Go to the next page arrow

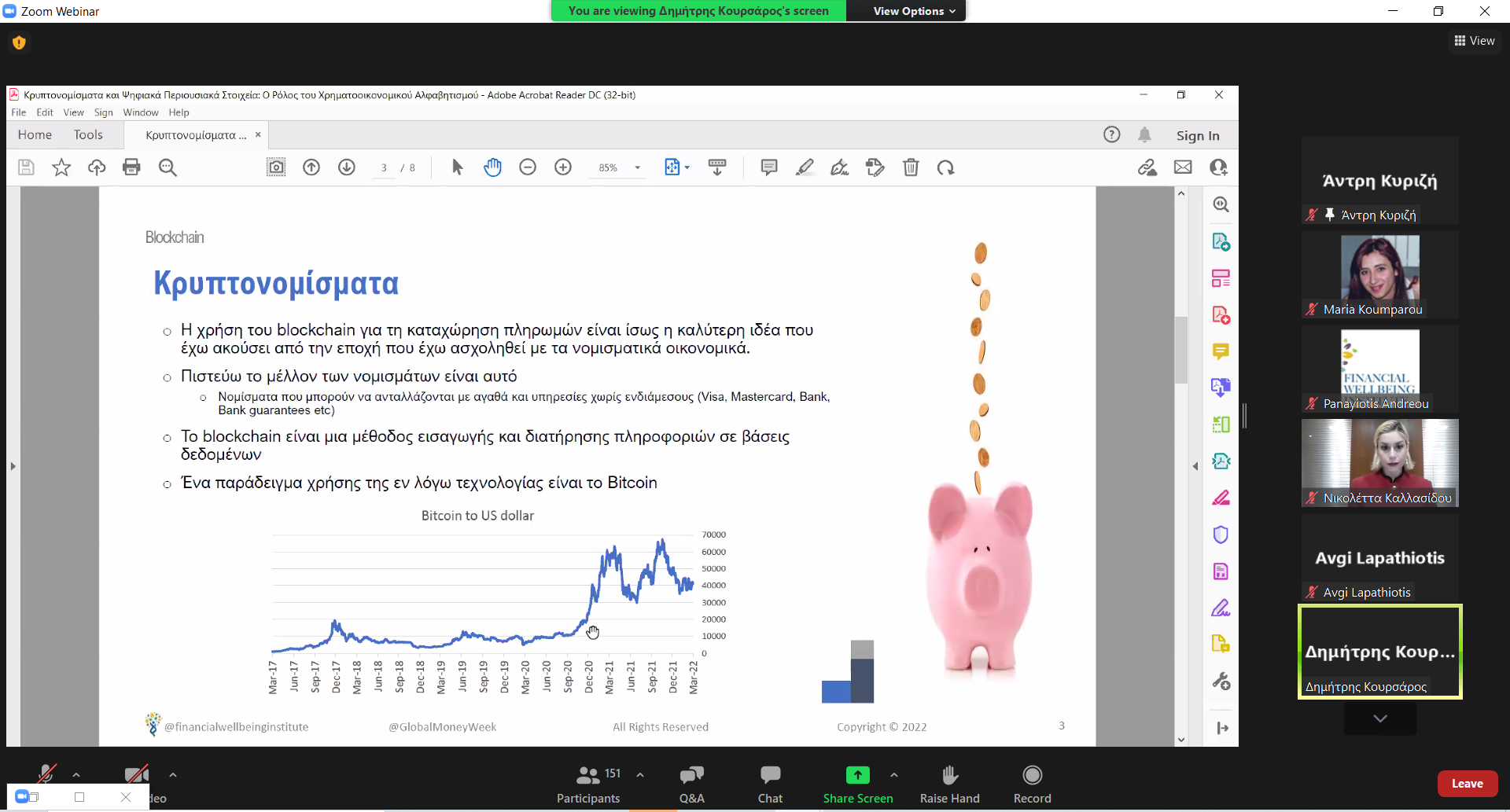pyautogui.click(x=347, y=167)
